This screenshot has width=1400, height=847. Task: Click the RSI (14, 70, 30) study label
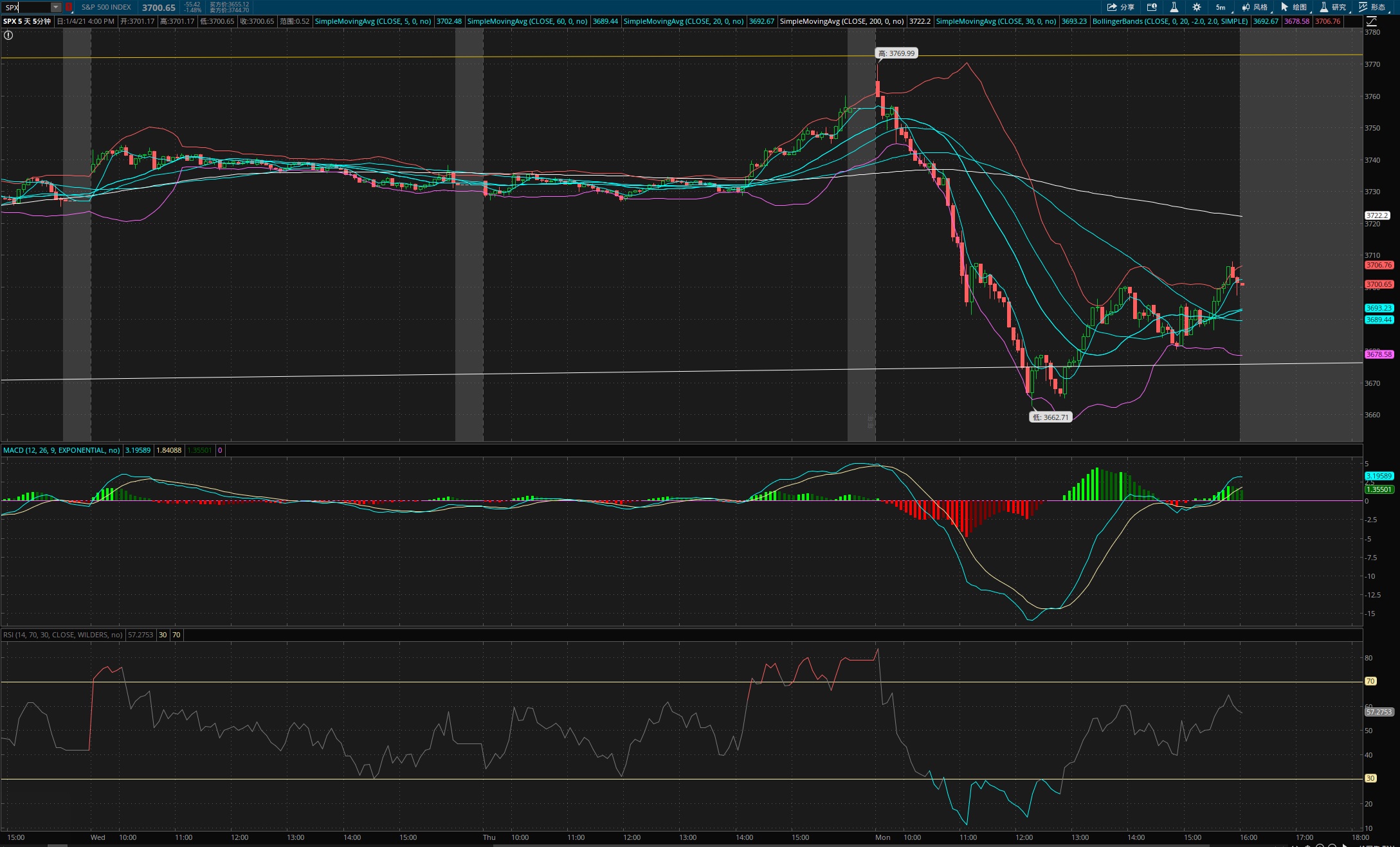[63, 635]
